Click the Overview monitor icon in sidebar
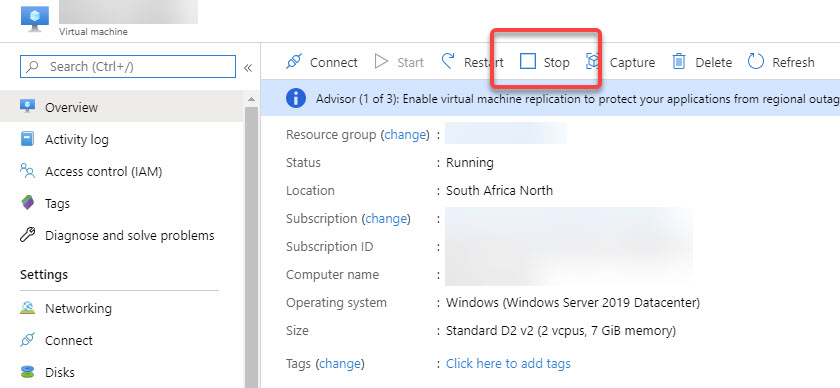840x388 pixels. pos(27,107)
